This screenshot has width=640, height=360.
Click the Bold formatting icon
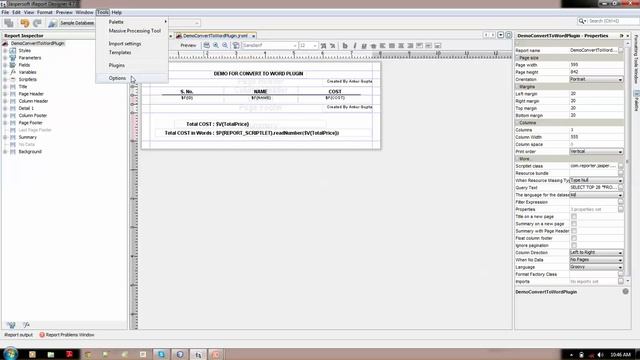pos(345,46)
